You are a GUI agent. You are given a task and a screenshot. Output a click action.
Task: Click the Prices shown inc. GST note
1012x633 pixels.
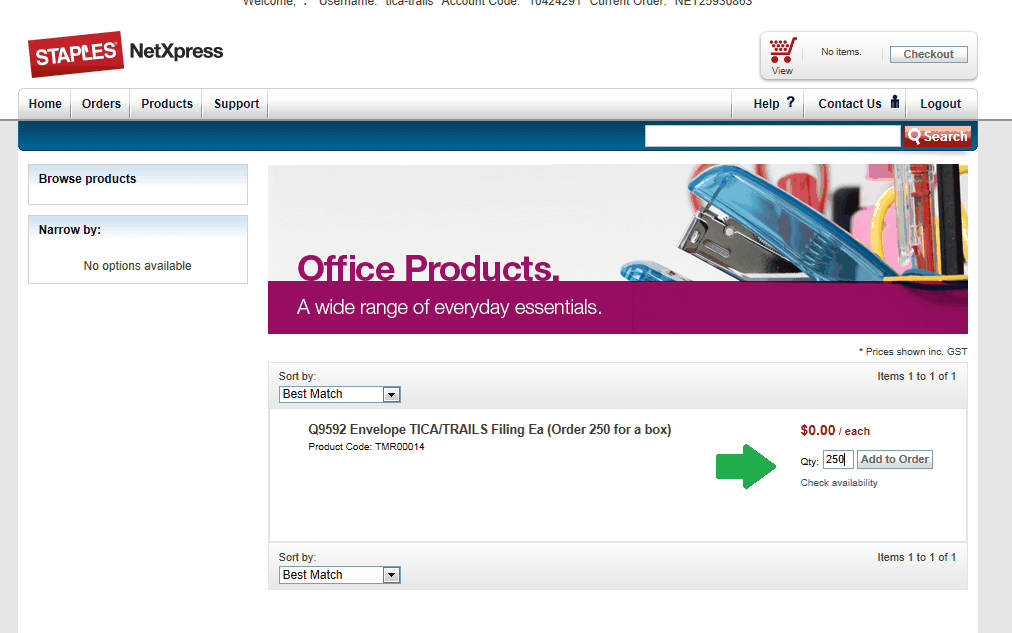click(x=913, y=352)
